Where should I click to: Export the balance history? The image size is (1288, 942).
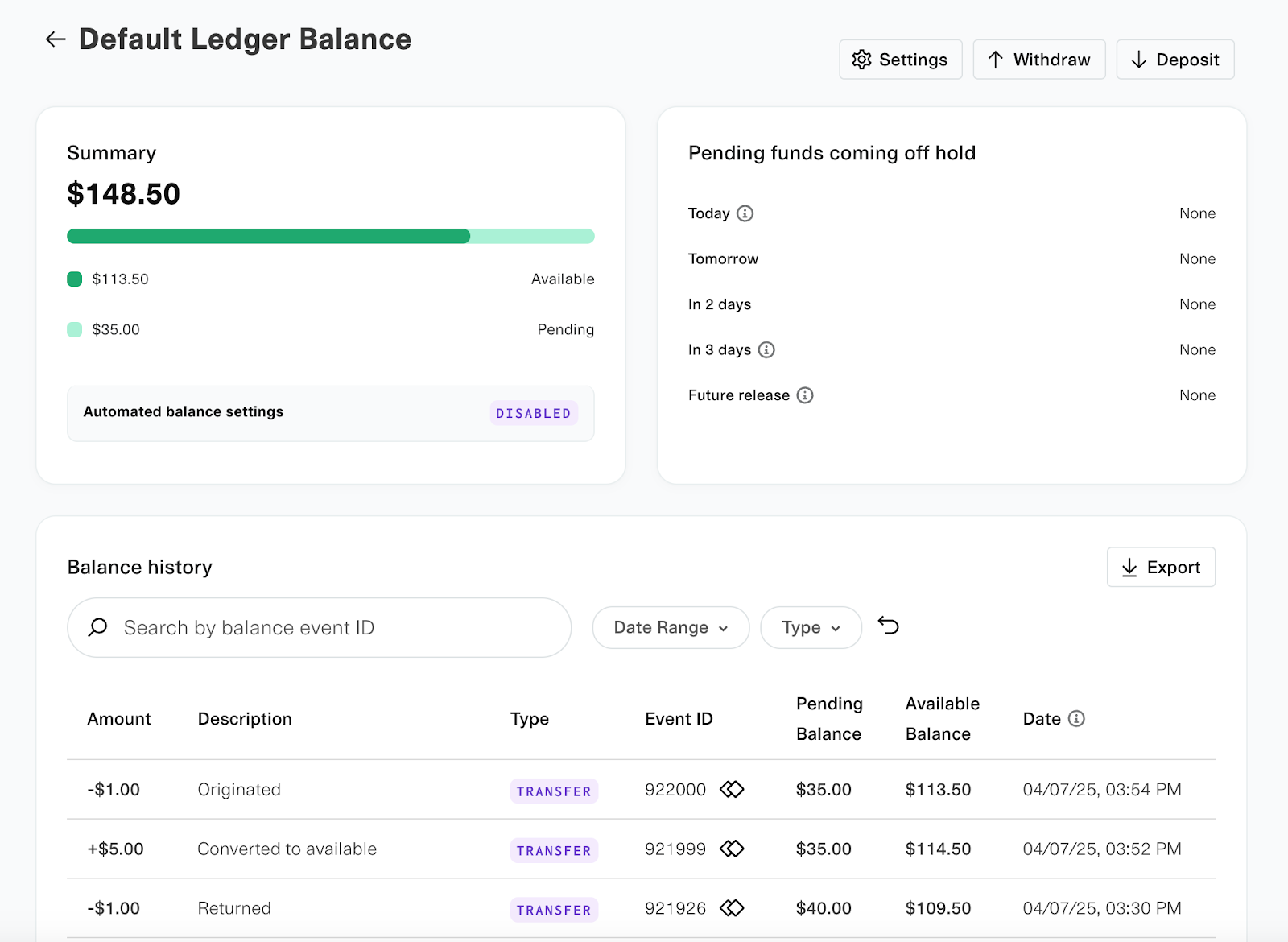coord(1161,567)
